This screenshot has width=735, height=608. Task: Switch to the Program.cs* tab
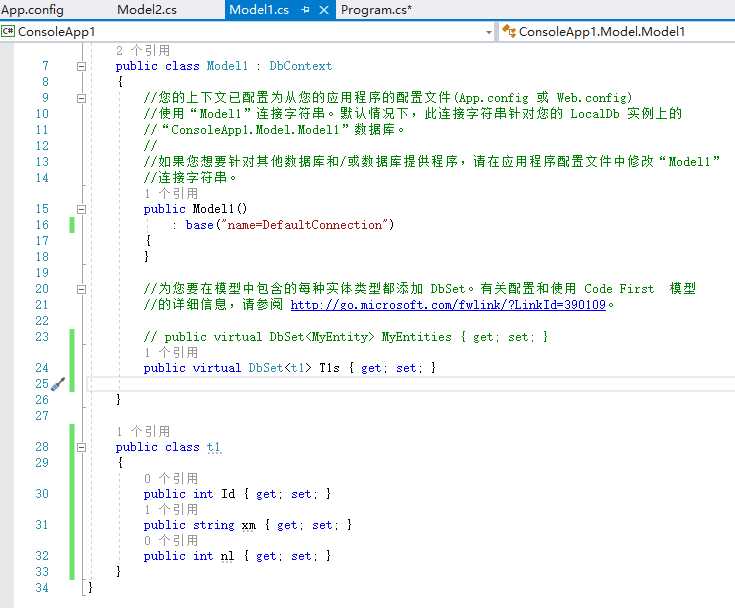[376, 10]
